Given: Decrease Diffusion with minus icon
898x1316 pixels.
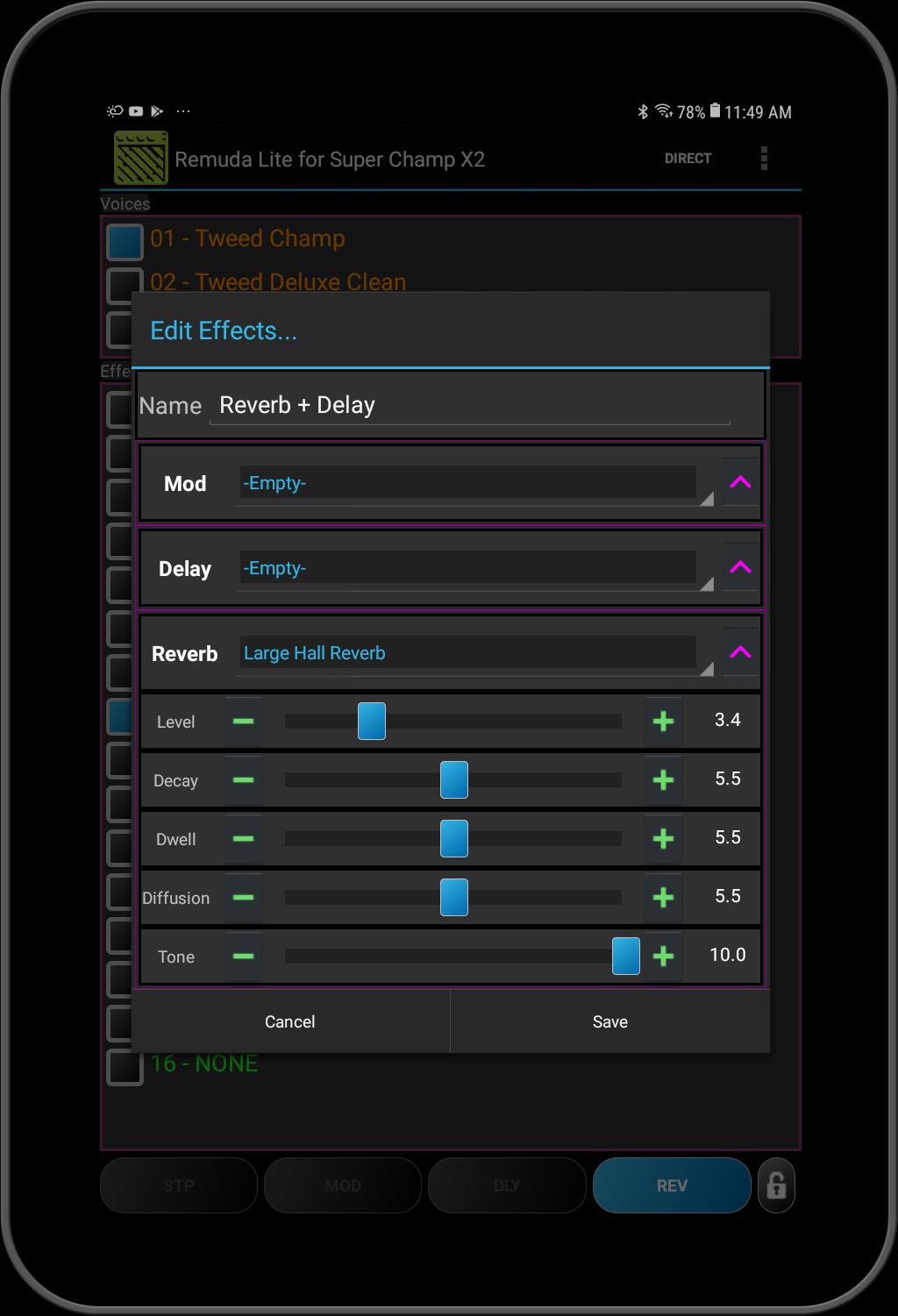Looking at the screenshot, I should [243, 898].
